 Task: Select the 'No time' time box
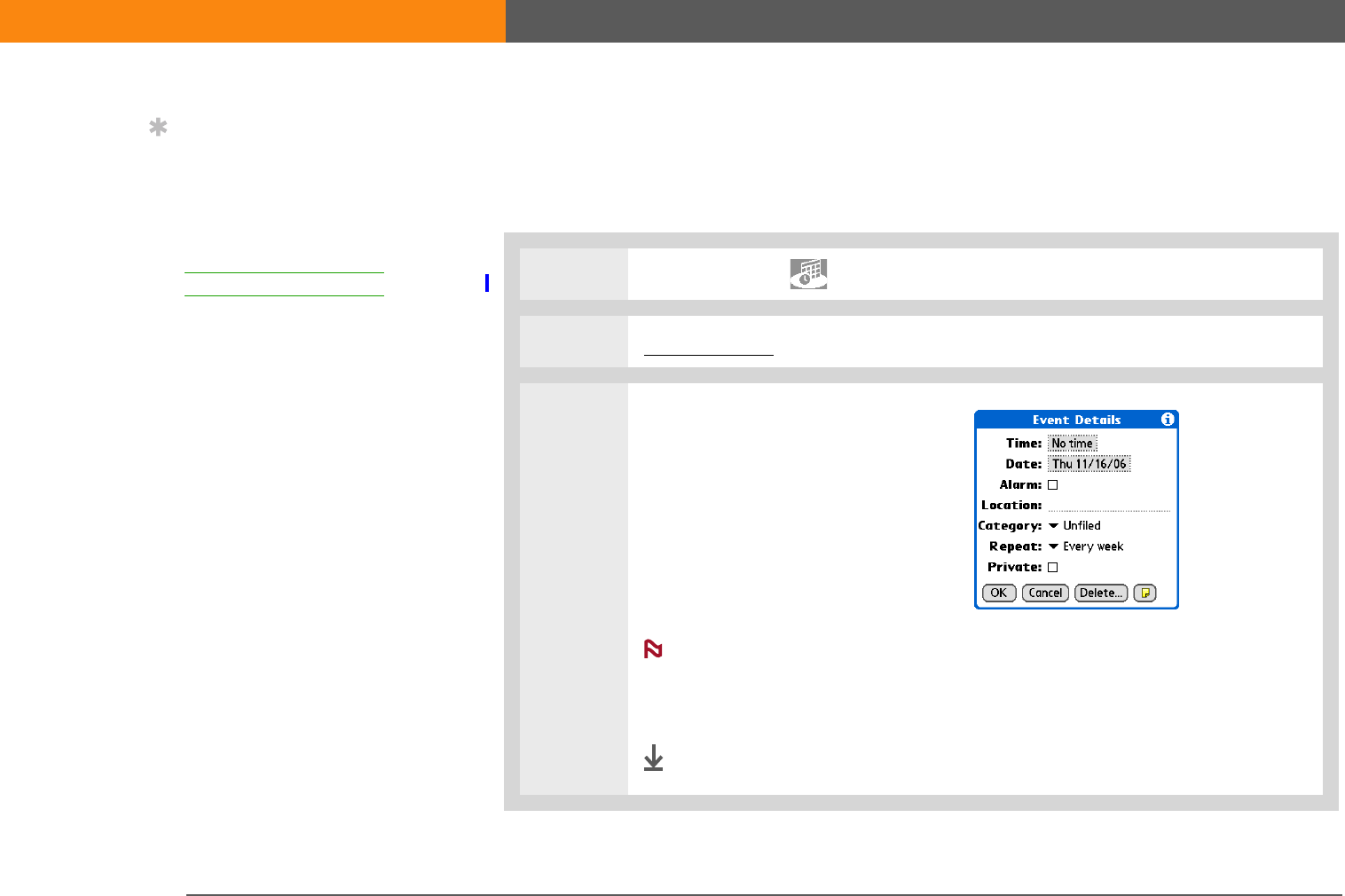(x=1073, y=444)
